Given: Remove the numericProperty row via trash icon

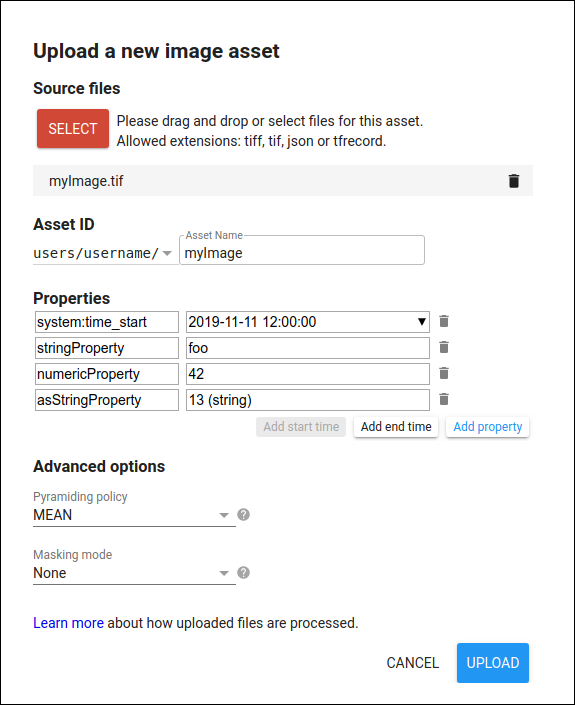Looking at the screenshot, I should tap(444, 374).
